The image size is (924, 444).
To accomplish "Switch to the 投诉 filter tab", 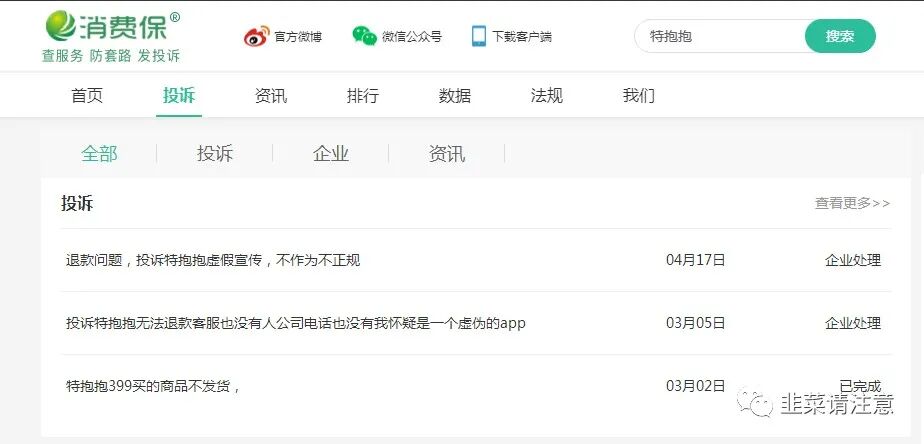I will (215, 154).
